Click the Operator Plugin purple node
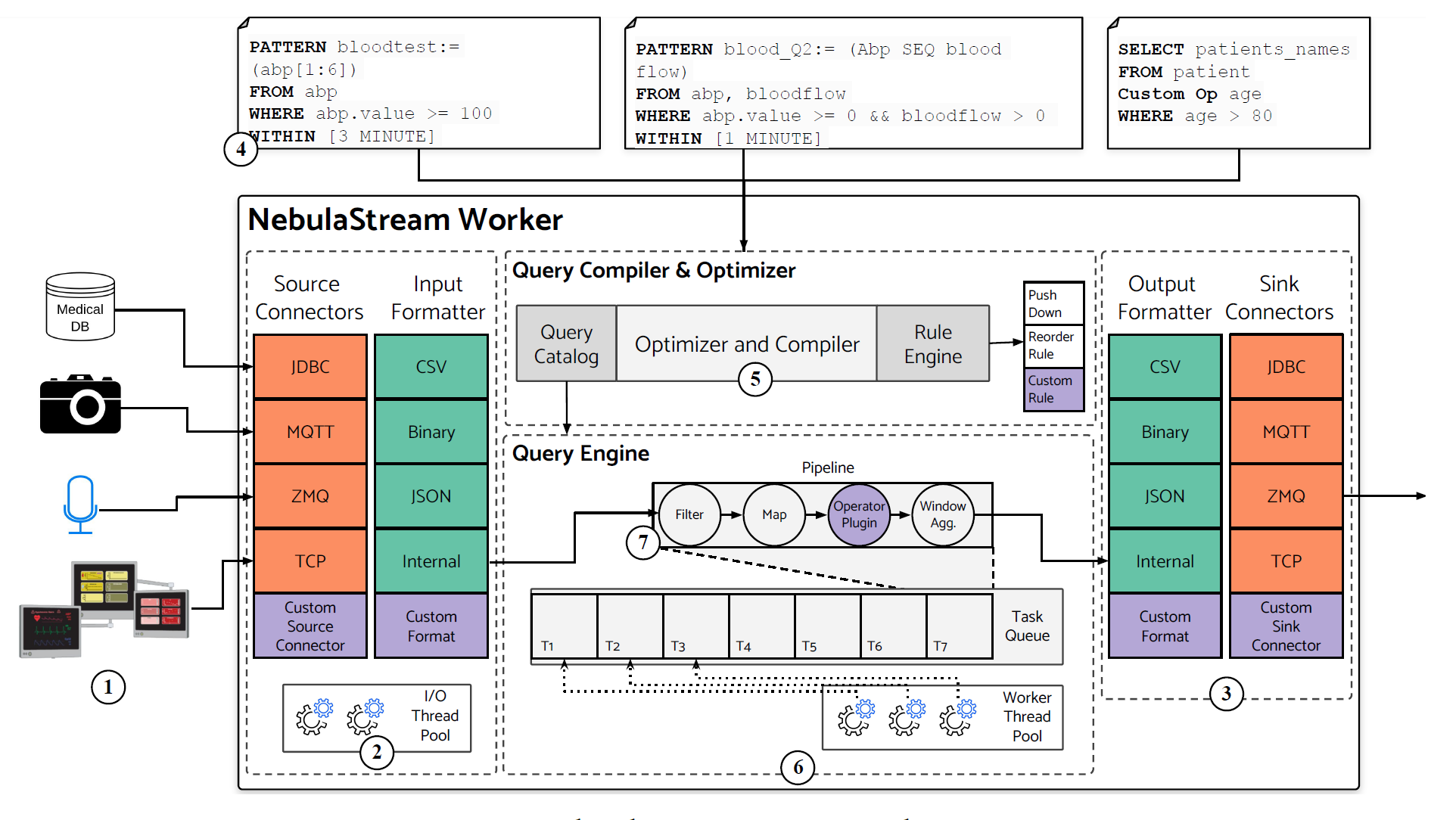This screenshot has height=820, width=1456. point(859,514)
